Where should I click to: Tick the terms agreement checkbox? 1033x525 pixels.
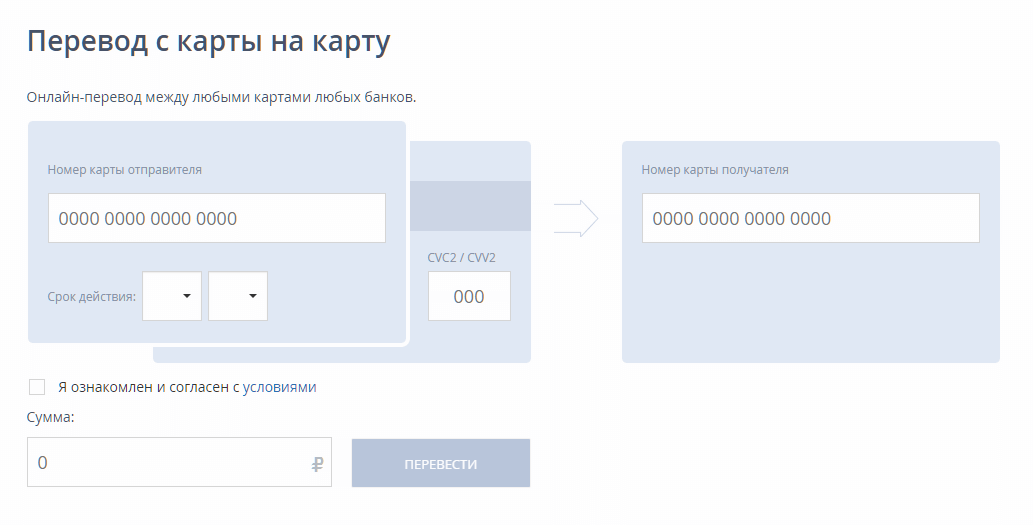click(x=37, y=387)
